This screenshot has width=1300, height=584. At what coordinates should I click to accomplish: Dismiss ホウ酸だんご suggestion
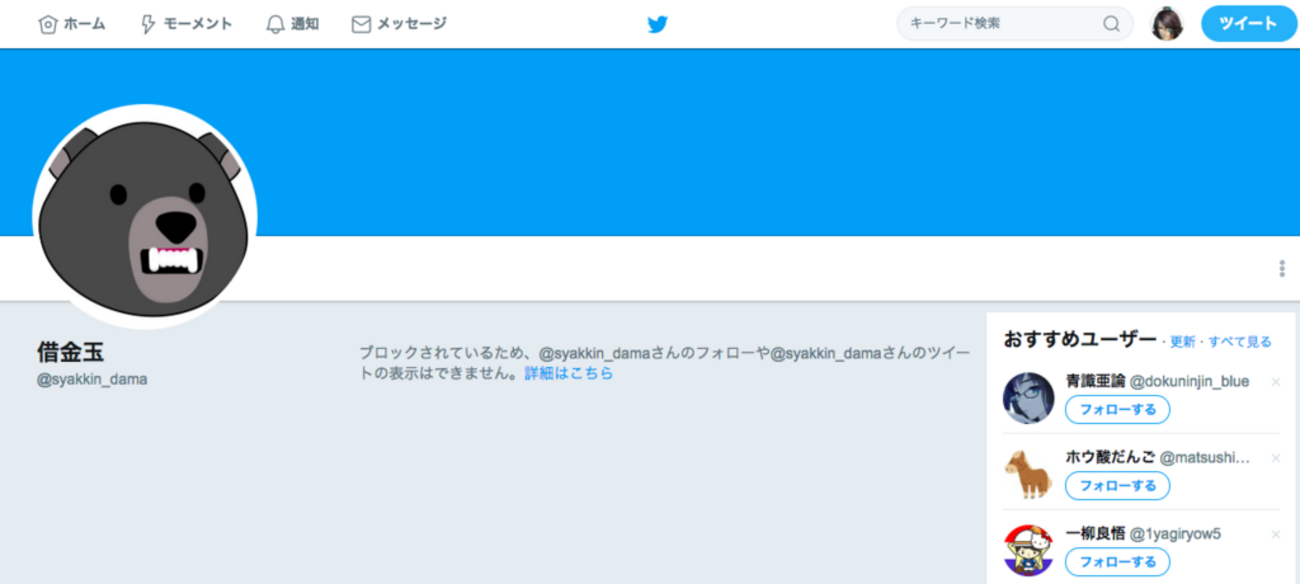tap(1275, 458)
